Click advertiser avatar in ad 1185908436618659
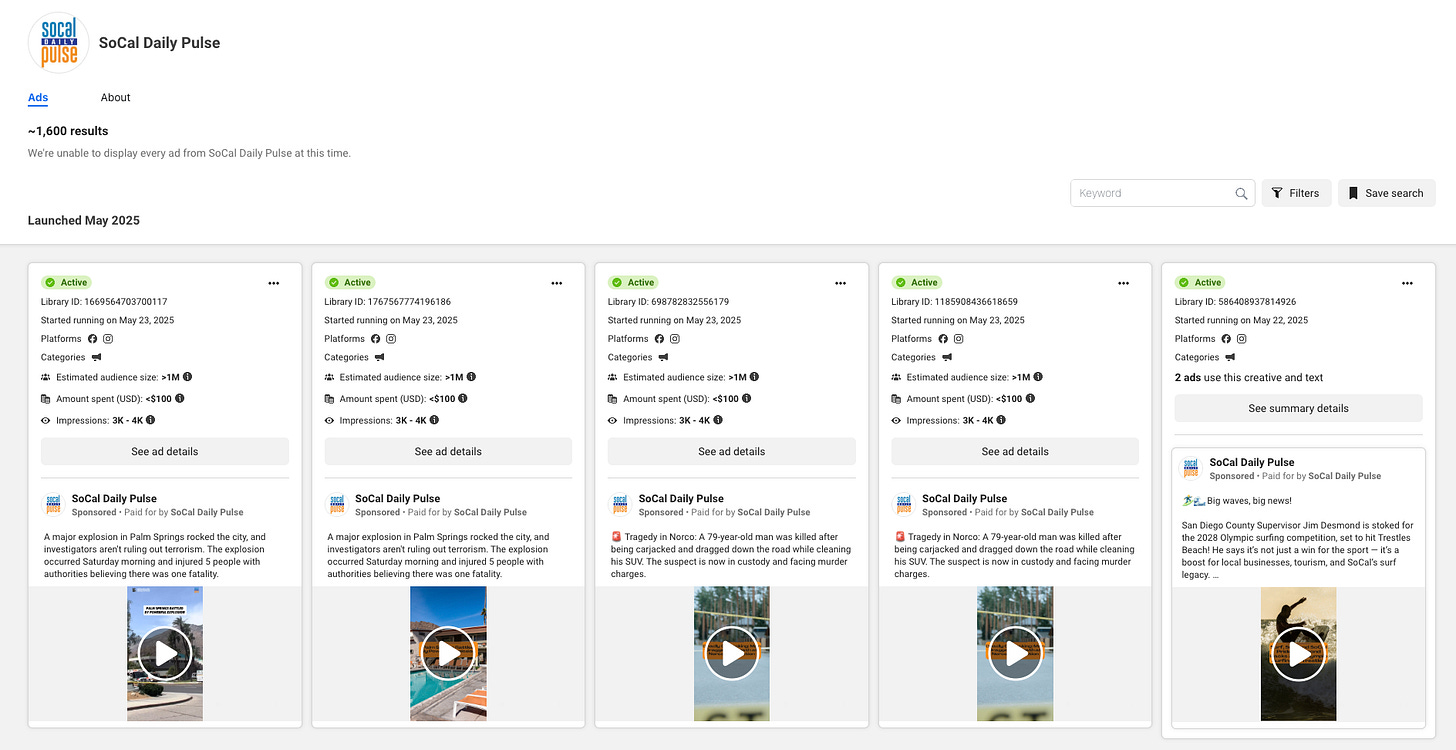This screenshot has width=1456, height=750. 904,504
